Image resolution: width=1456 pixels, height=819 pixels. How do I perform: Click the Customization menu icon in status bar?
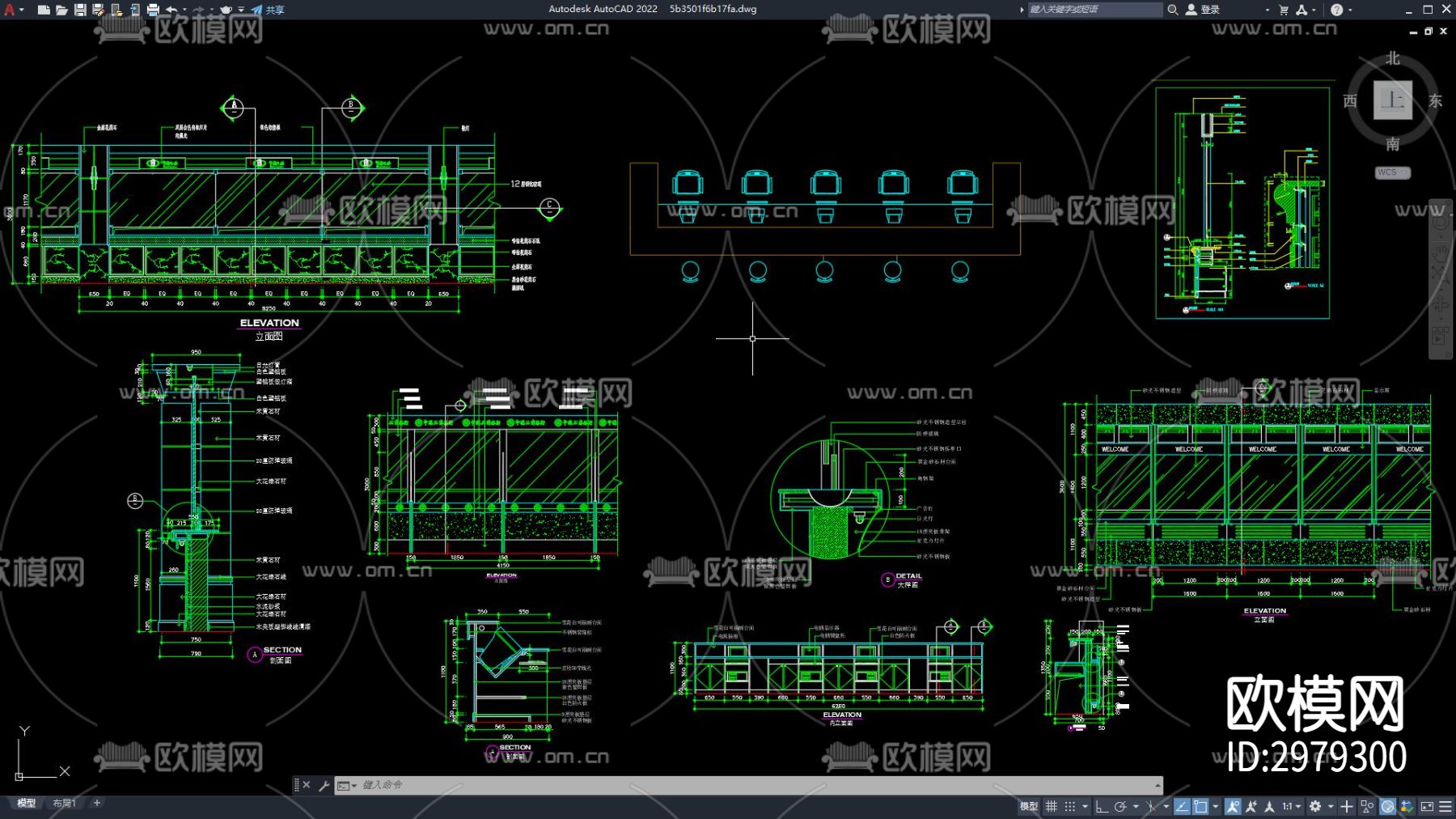click(1445, 806)
